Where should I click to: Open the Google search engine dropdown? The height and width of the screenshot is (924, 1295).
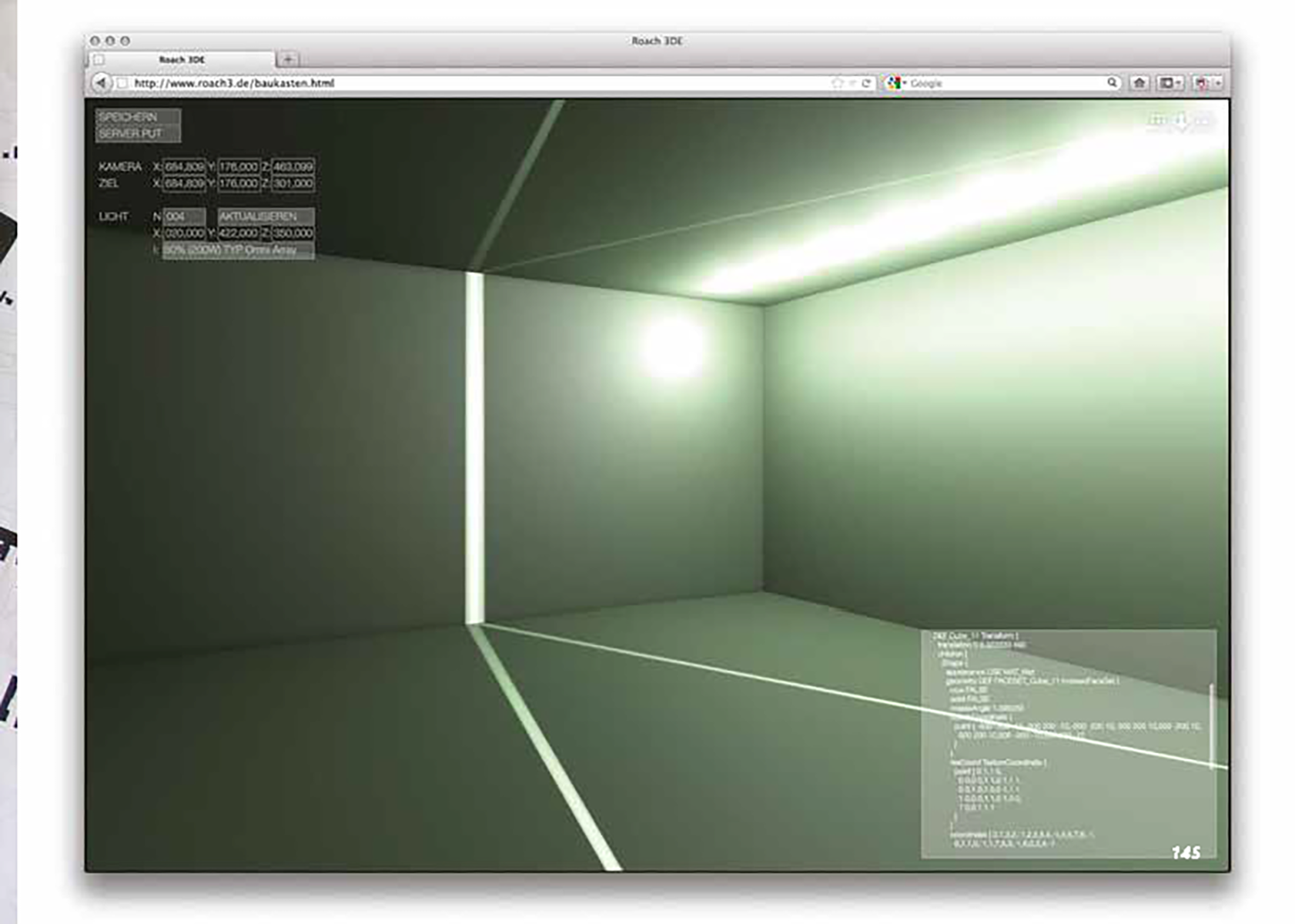(896, 83)
